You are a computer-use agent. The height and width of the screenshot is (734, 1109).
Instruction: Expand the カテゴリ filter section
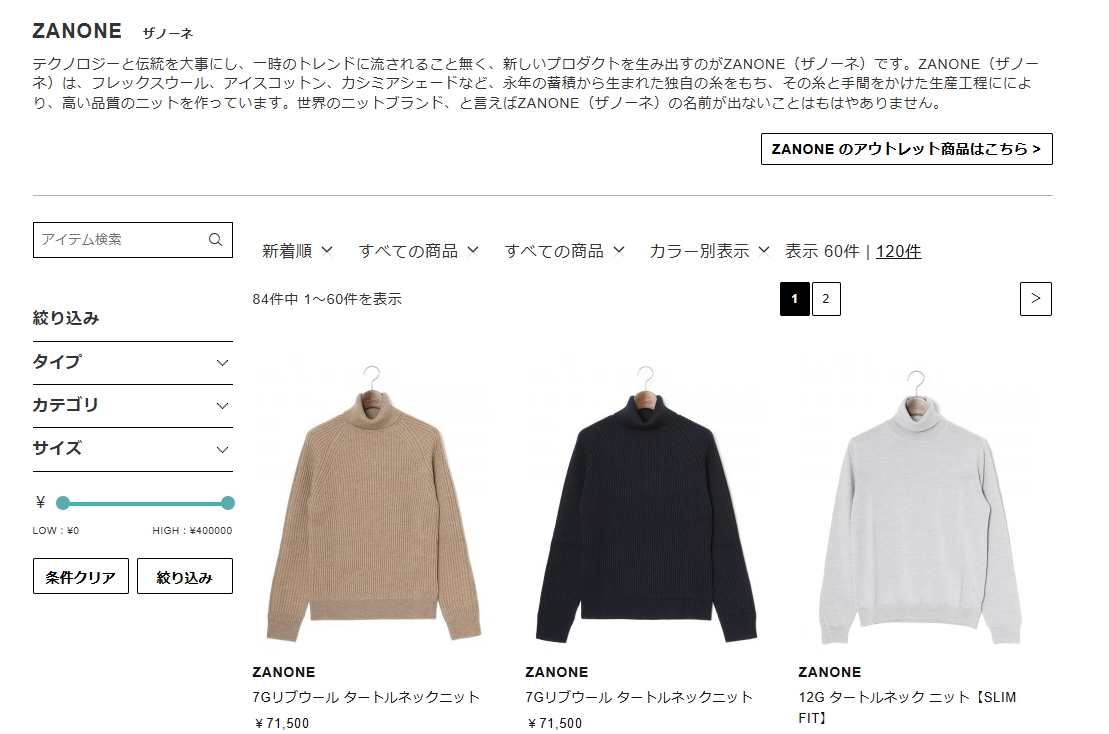tap(132, 406)
